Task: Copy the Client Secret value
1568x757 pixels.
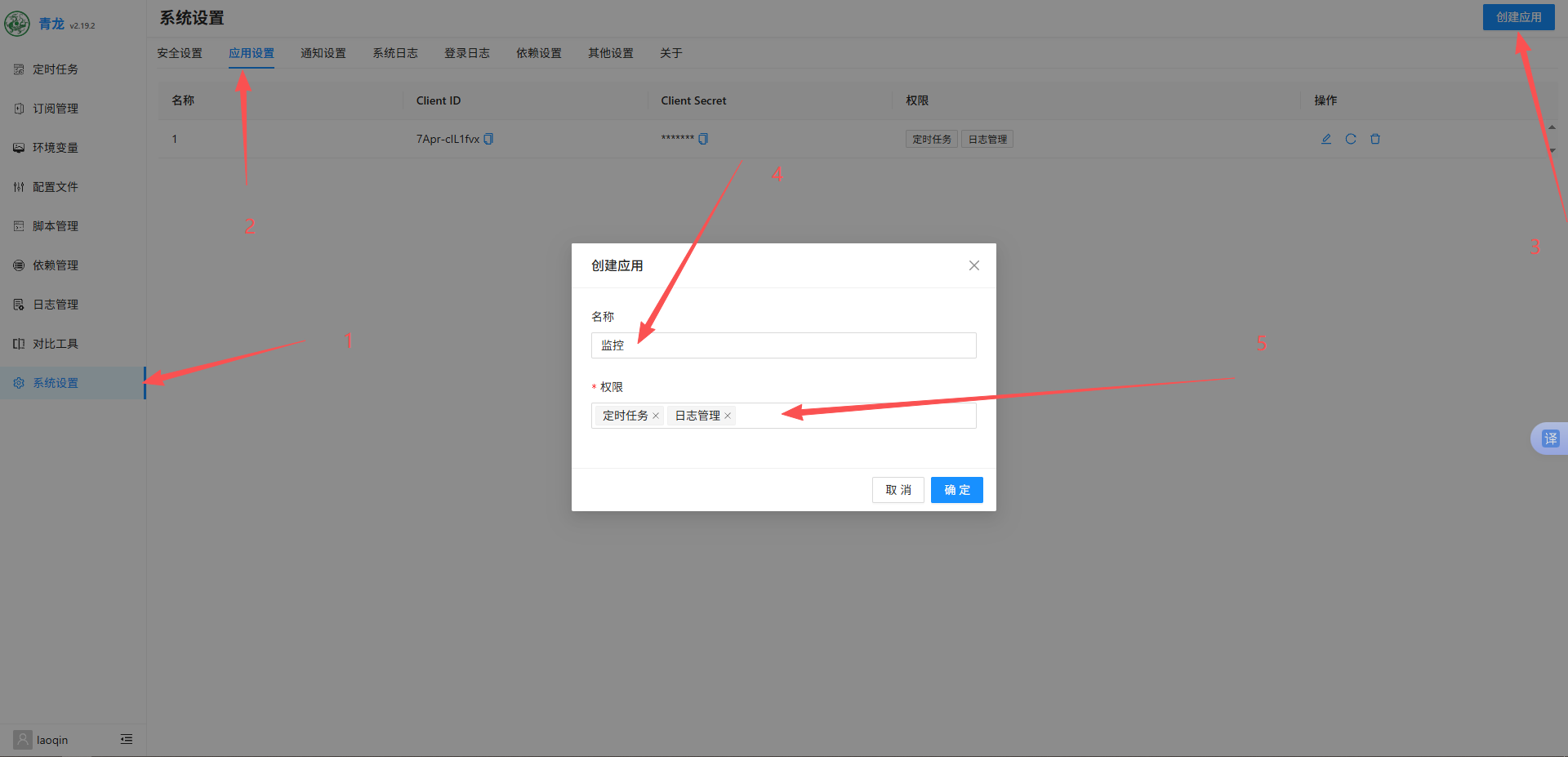Action: point(703,139)
